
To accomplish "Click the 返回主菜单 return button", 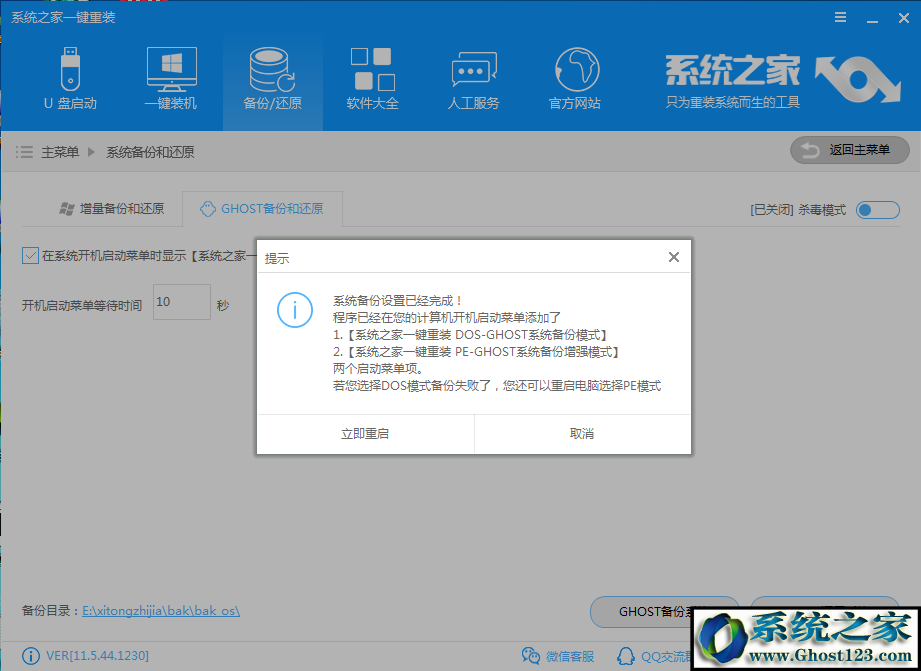I will (x=850, y=150).
